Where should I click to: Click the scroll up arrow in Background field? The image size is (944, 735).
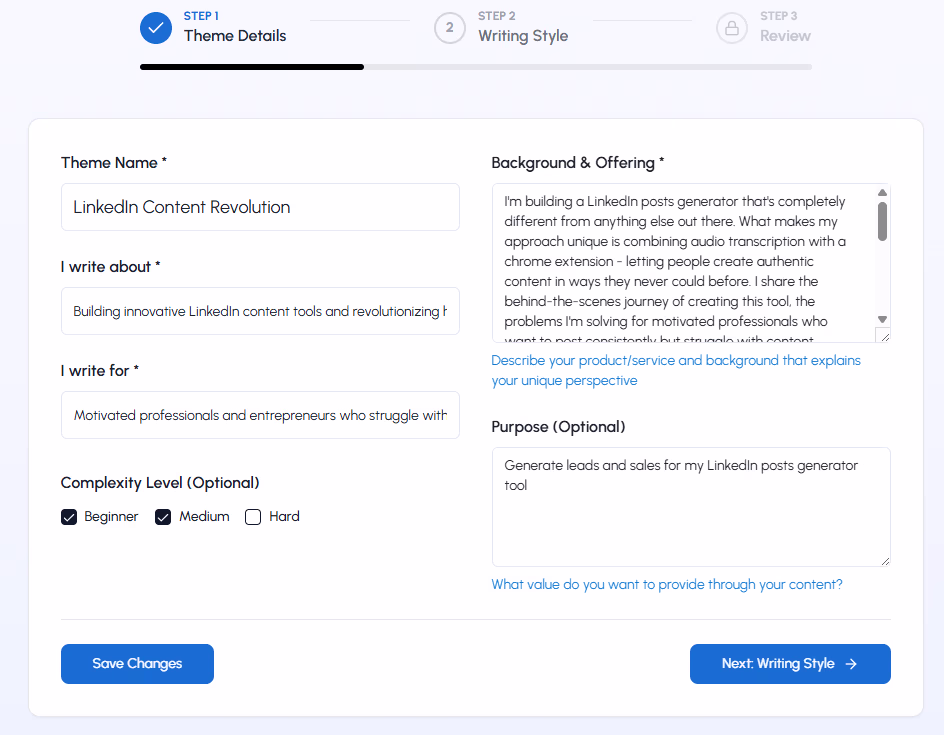[882, 193]
